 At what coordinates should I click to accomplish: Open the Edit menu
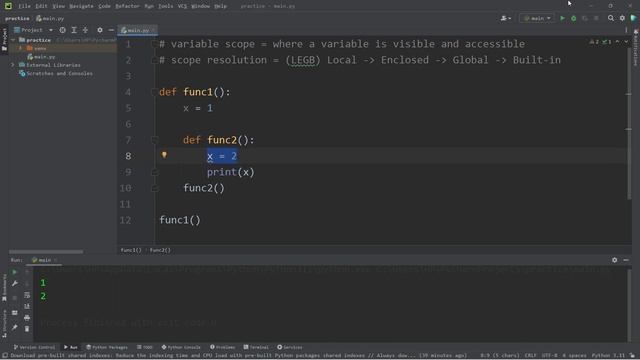tap(41, 6)
